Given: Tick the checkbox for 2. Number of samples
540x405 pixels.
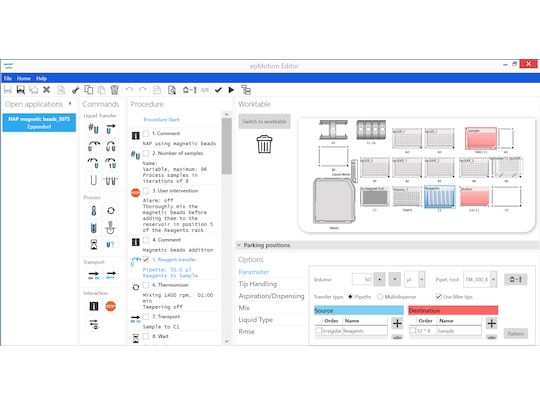Looking at the screenshot, I should [146, 153].
